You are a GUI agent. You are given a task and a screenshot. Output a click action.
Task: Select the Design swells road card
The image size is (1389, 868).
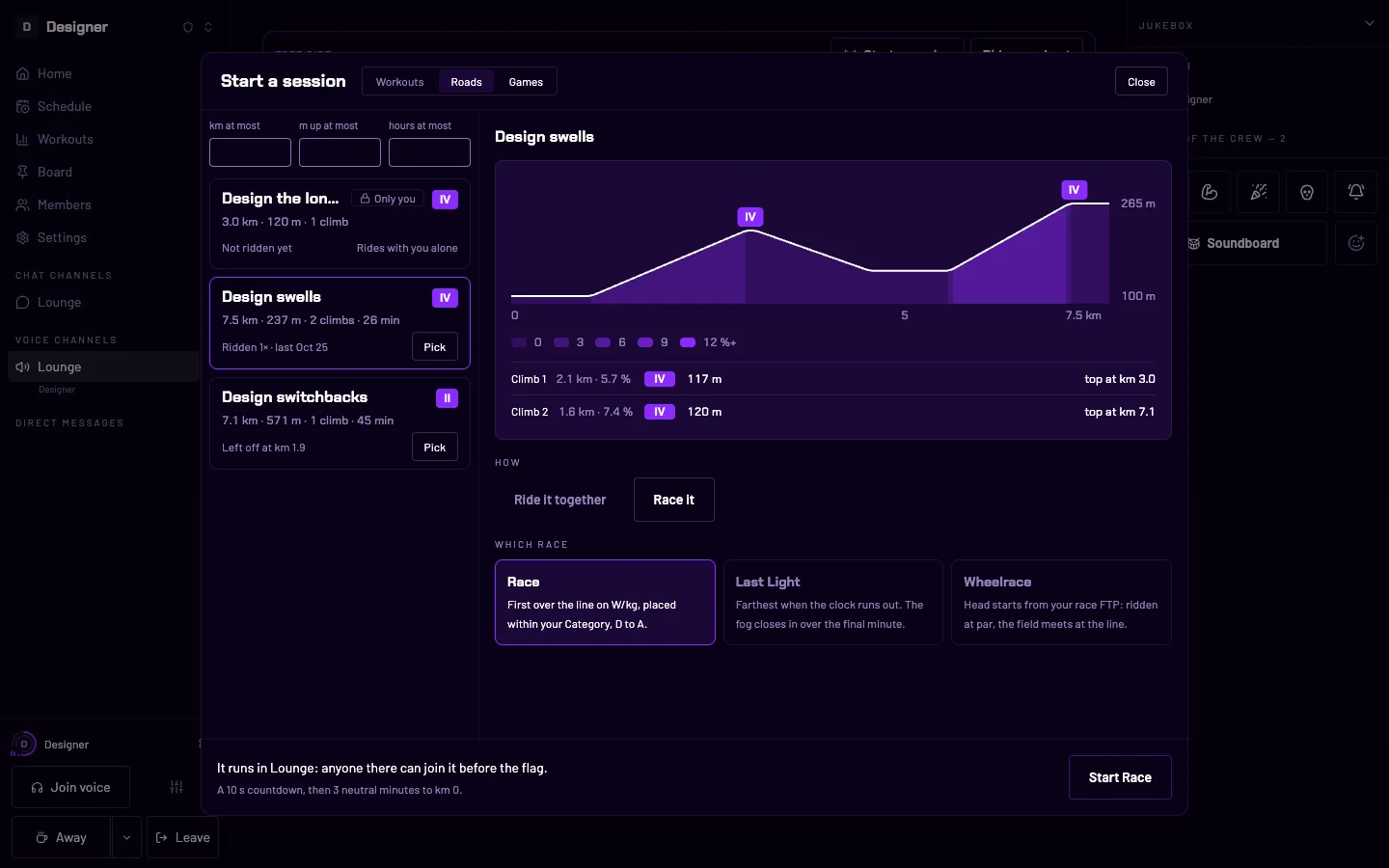pyautogui.click(x=340, y=323)
